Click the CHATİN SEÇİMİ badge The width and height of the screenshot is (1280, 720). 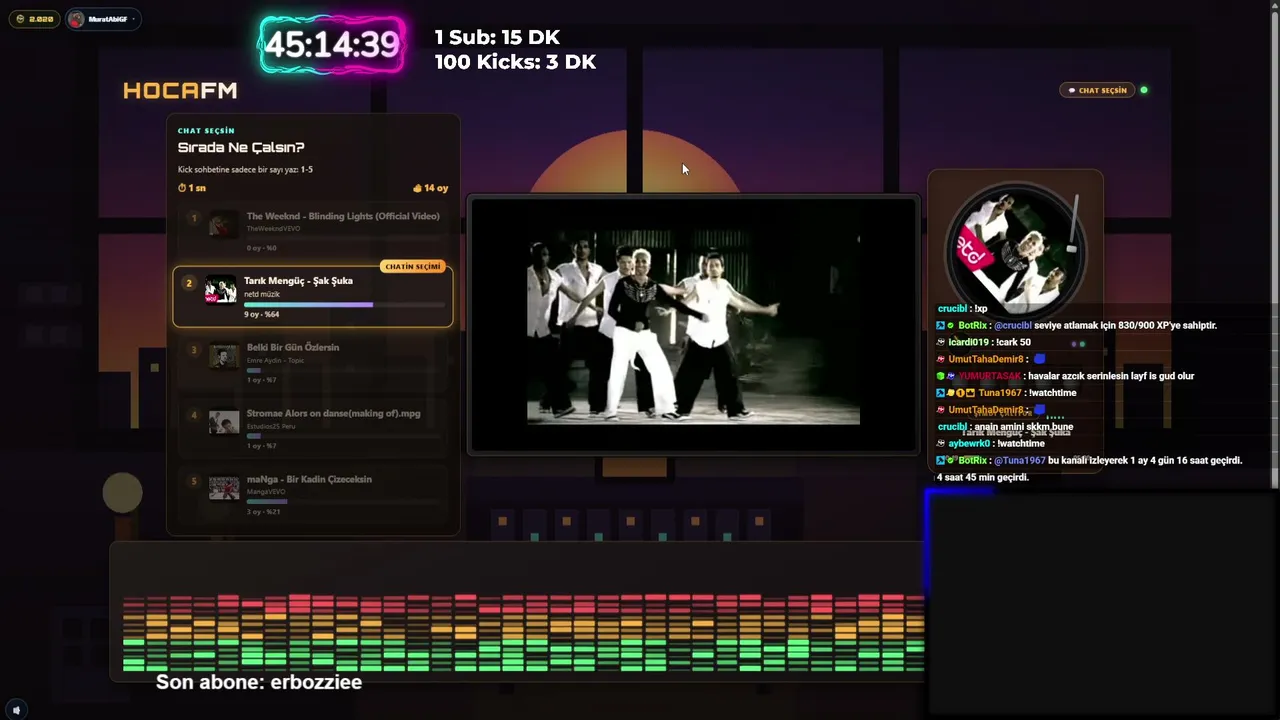[412, 267]
